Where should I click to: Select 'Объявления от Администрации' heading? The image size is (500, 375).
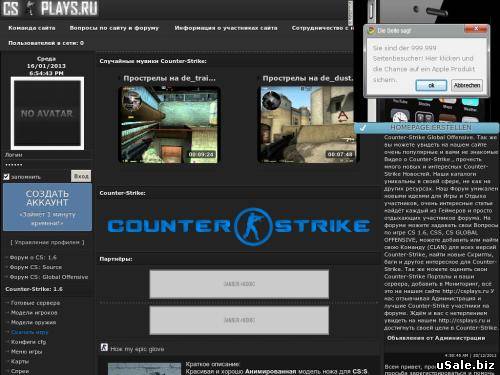[x=436, y=338]
